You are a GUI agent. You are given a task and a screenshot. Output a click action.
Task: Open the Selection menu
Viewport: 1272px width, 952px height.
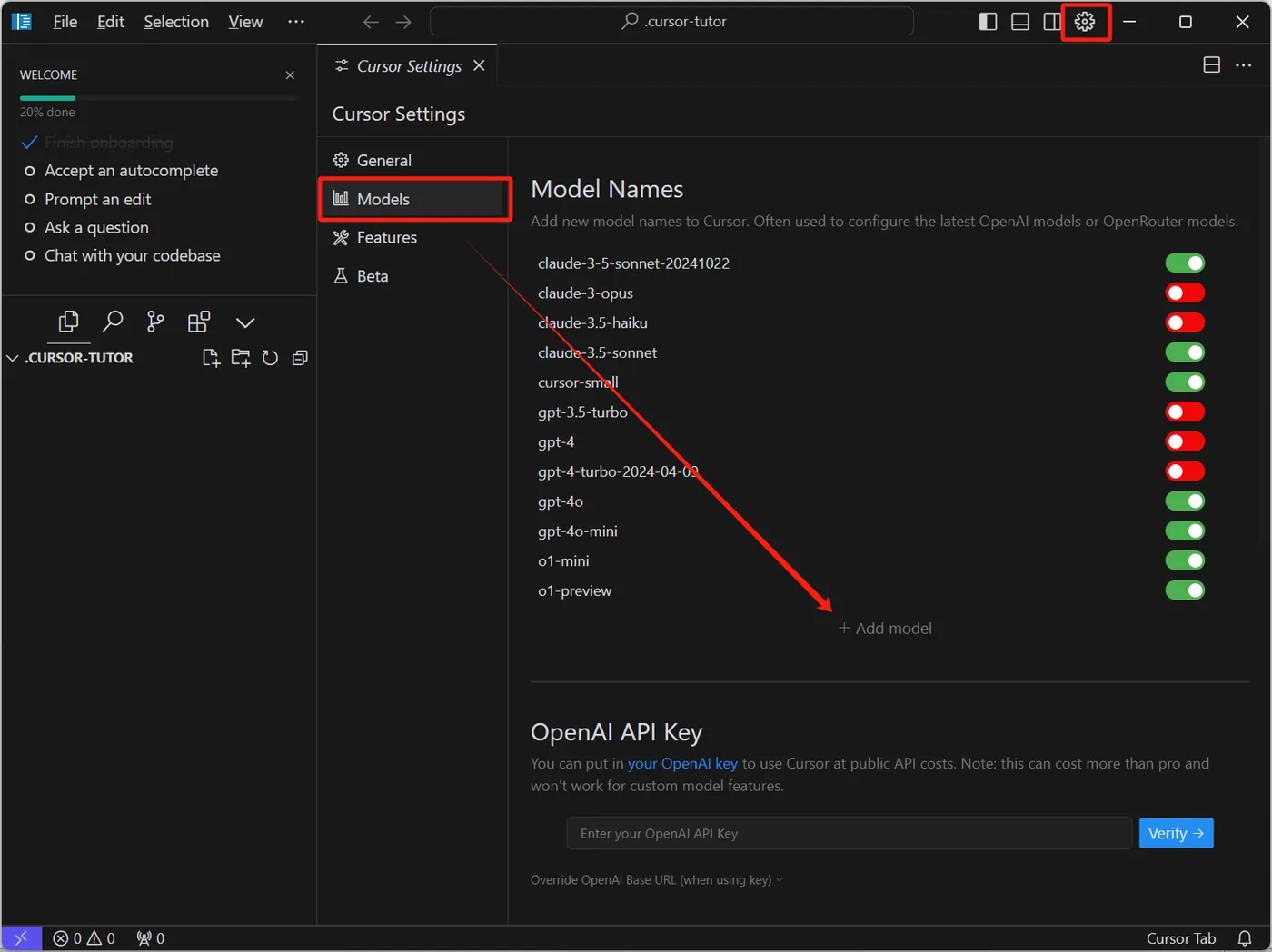[x=176, y=22]
